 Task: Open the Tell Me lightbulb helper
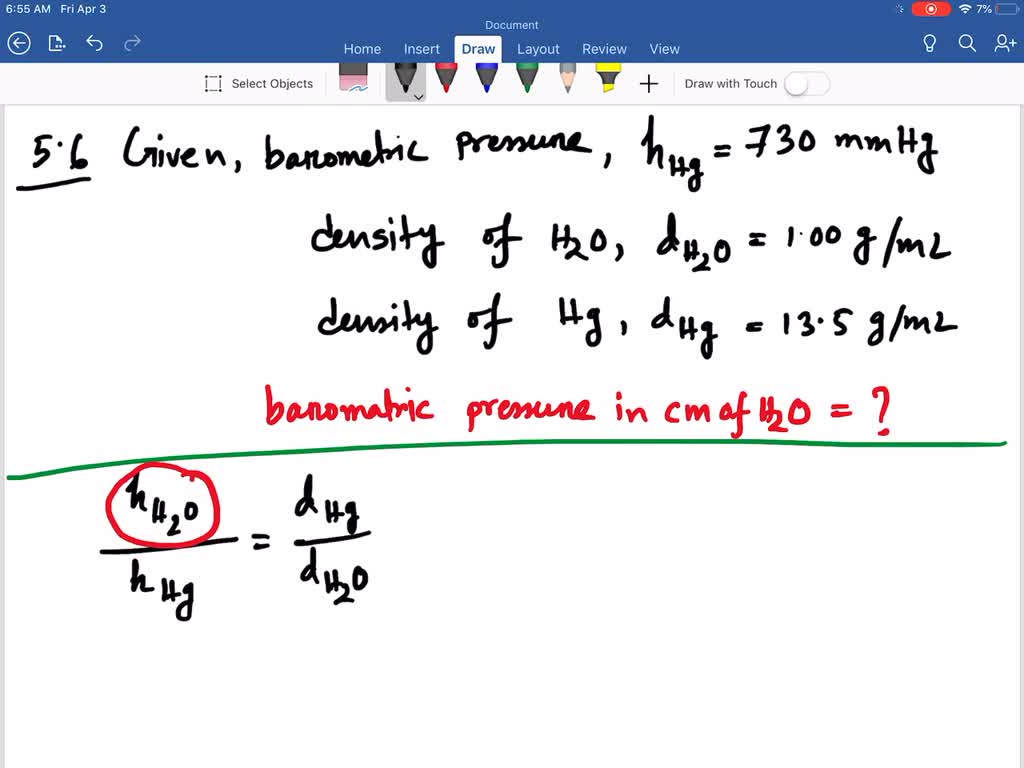coord(928,43)
